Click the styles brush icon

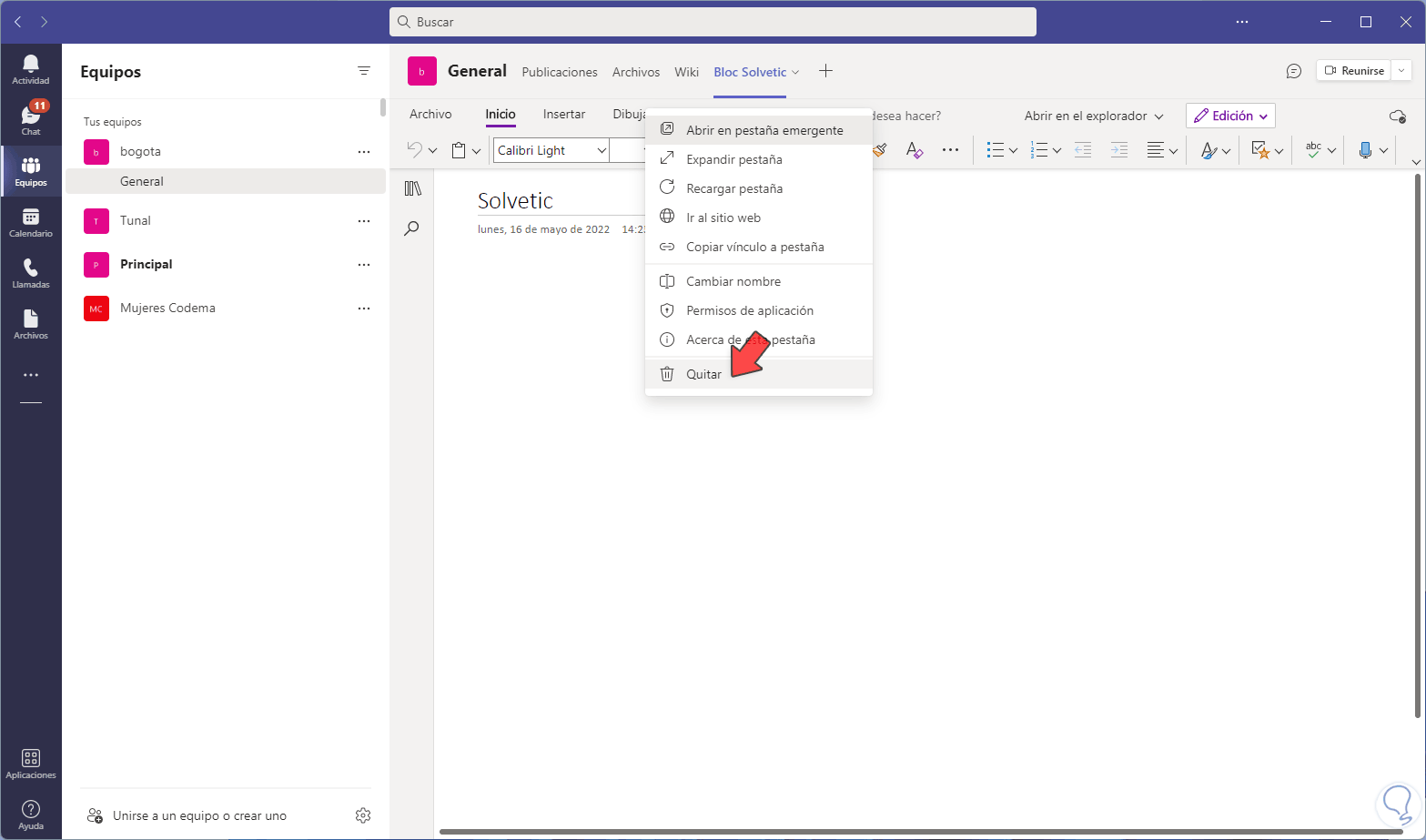(x=1209, y=150)
